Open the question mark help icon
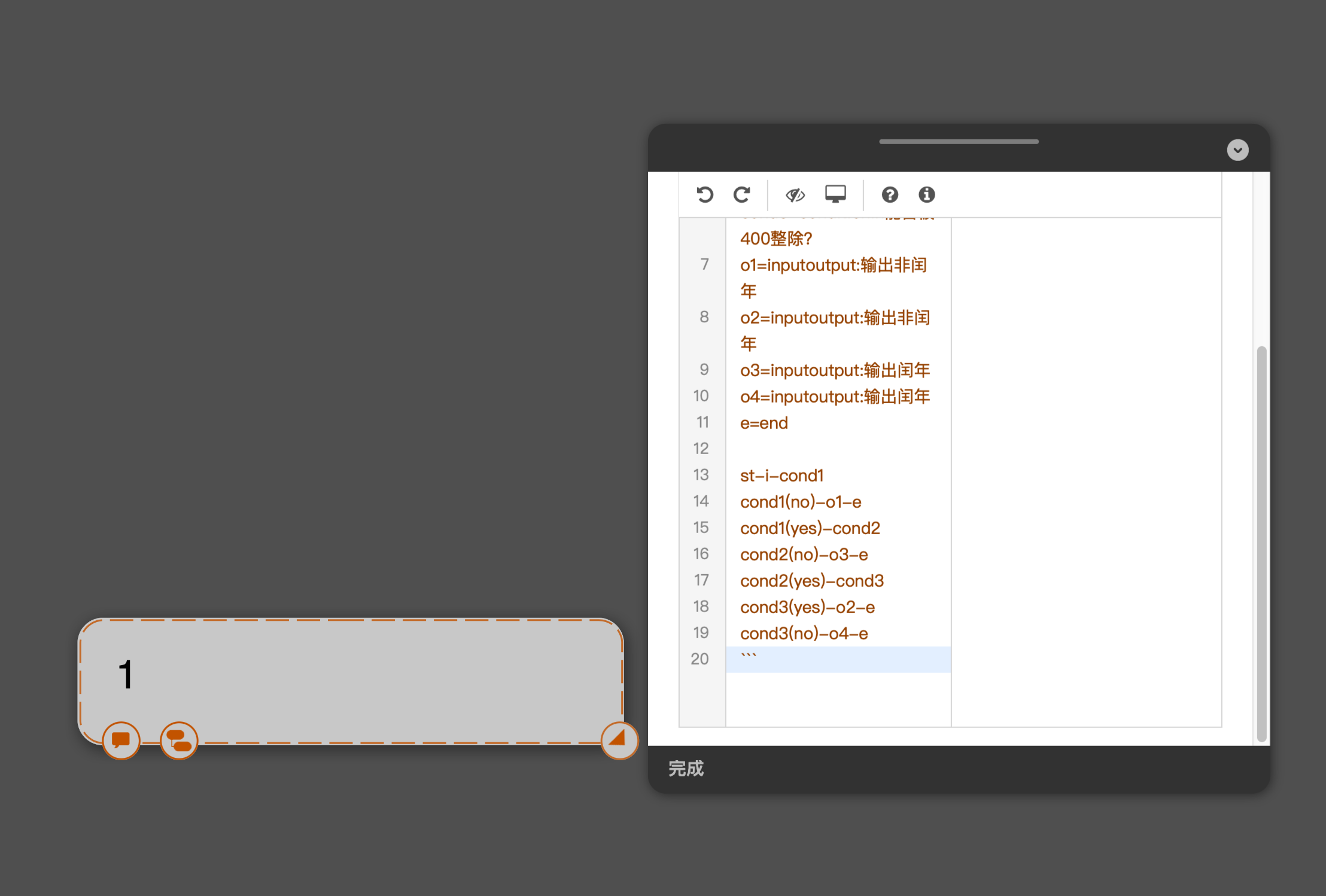 pyautogui.click(x=890, y=194)
